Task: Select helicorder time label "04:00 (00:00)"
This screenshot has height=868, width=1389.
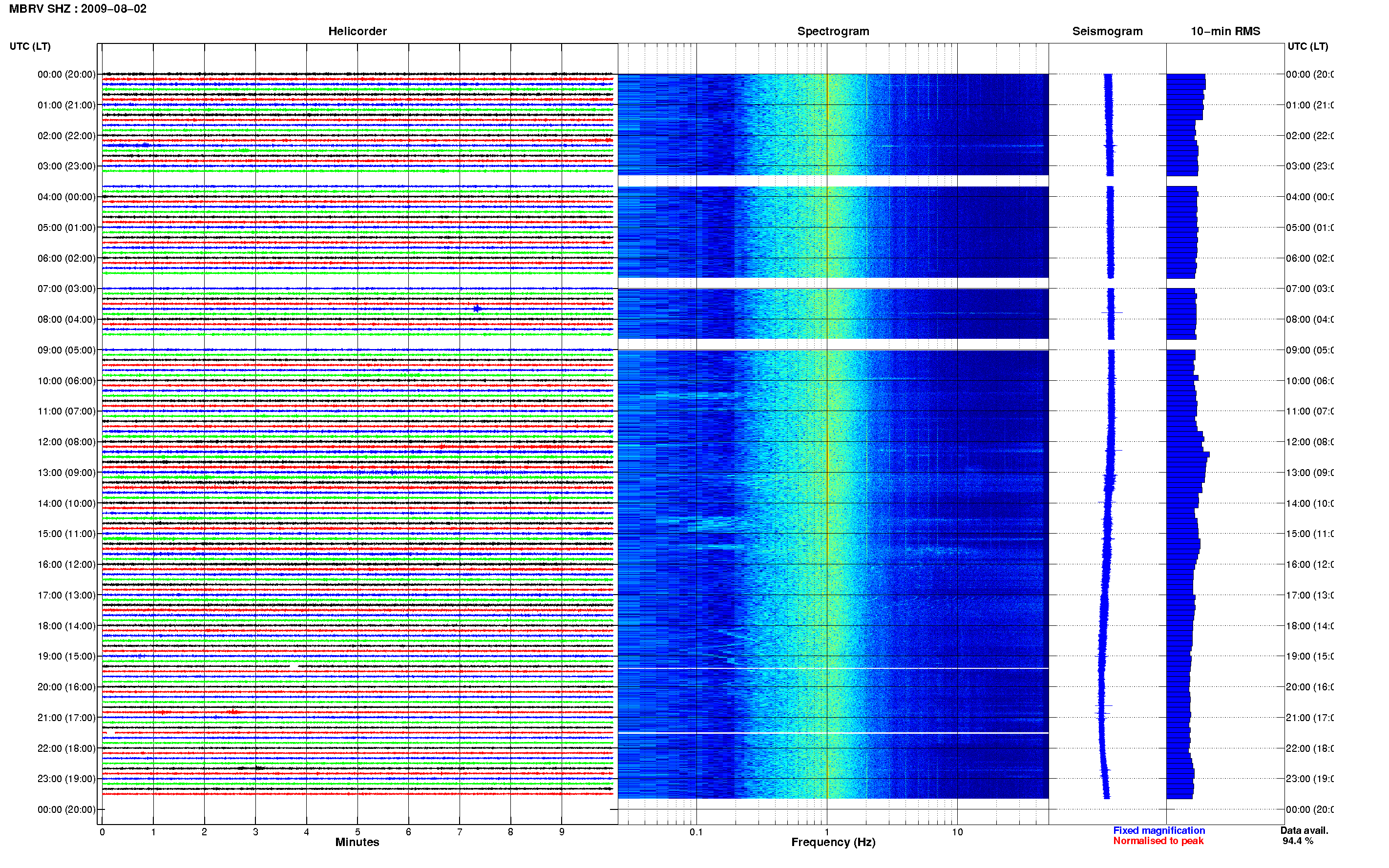Action: [66, 197]
